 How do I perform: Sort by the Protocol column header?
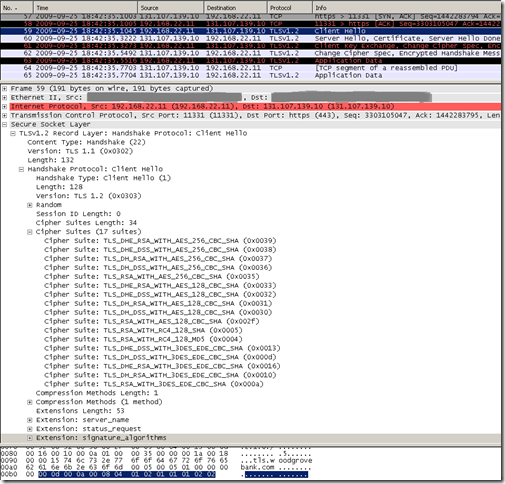(x=290, y=8)
